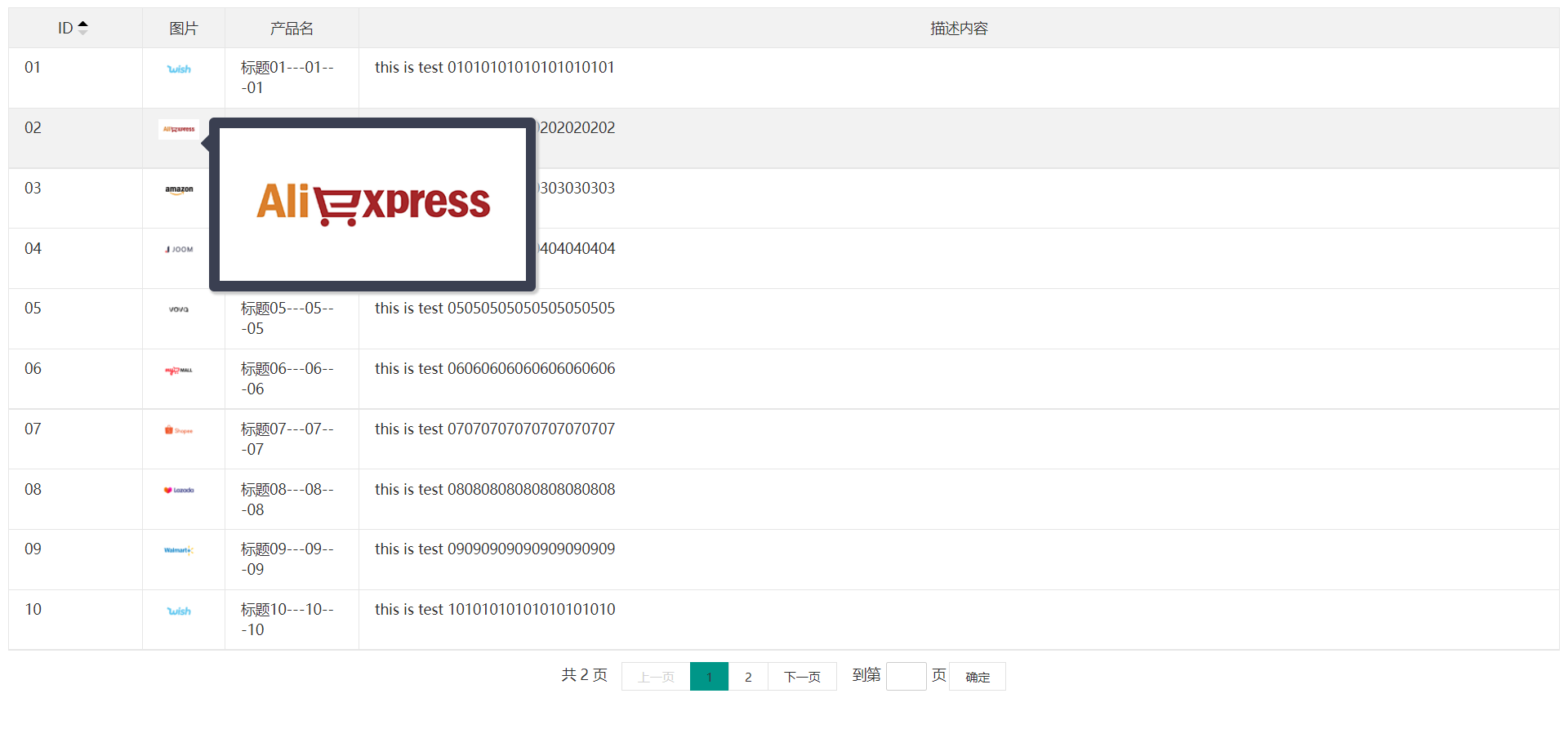Click the MyMall logo thumbnail in row 06
The image size is (1568, 729).
[x=179, y=370]
